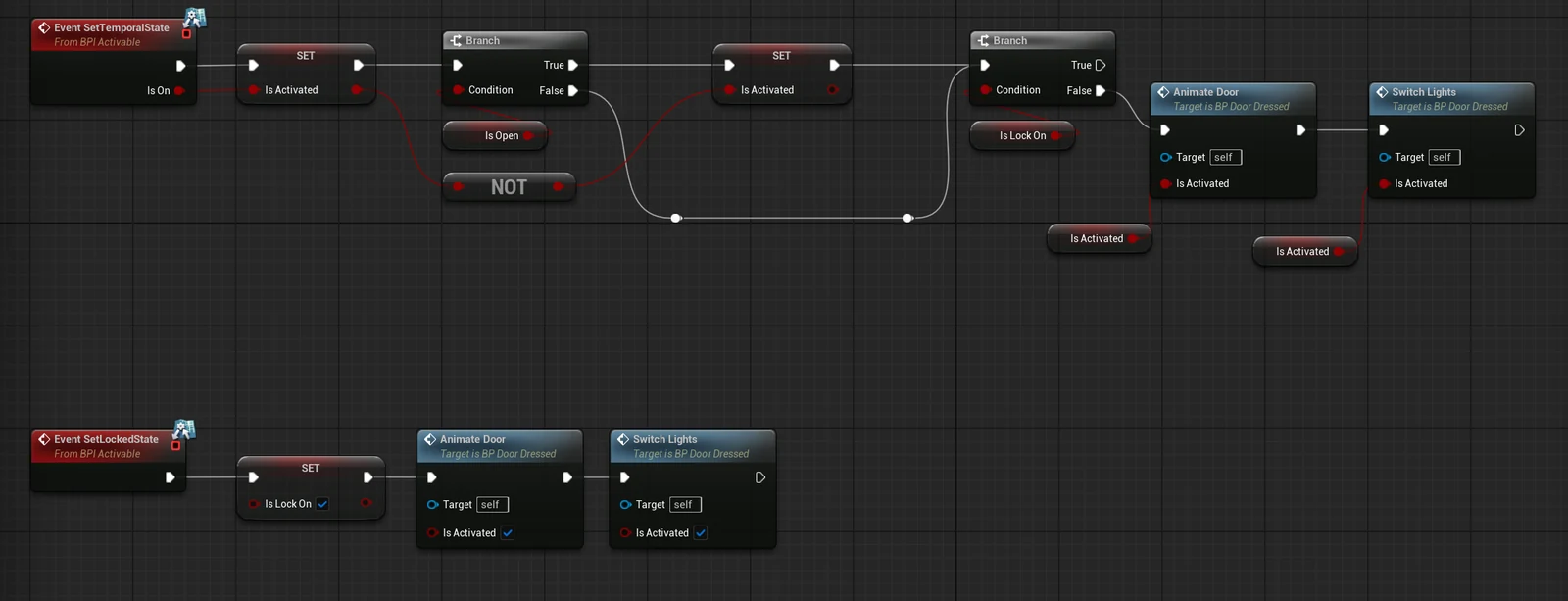Click Target self field on upper Switch Lights
Viewport: 1568px width, 601px height.
[x=1445, y=157]
